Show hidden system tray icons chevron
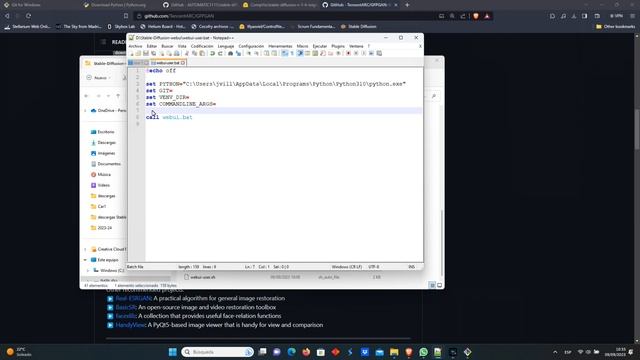 (x=555, y=352)
